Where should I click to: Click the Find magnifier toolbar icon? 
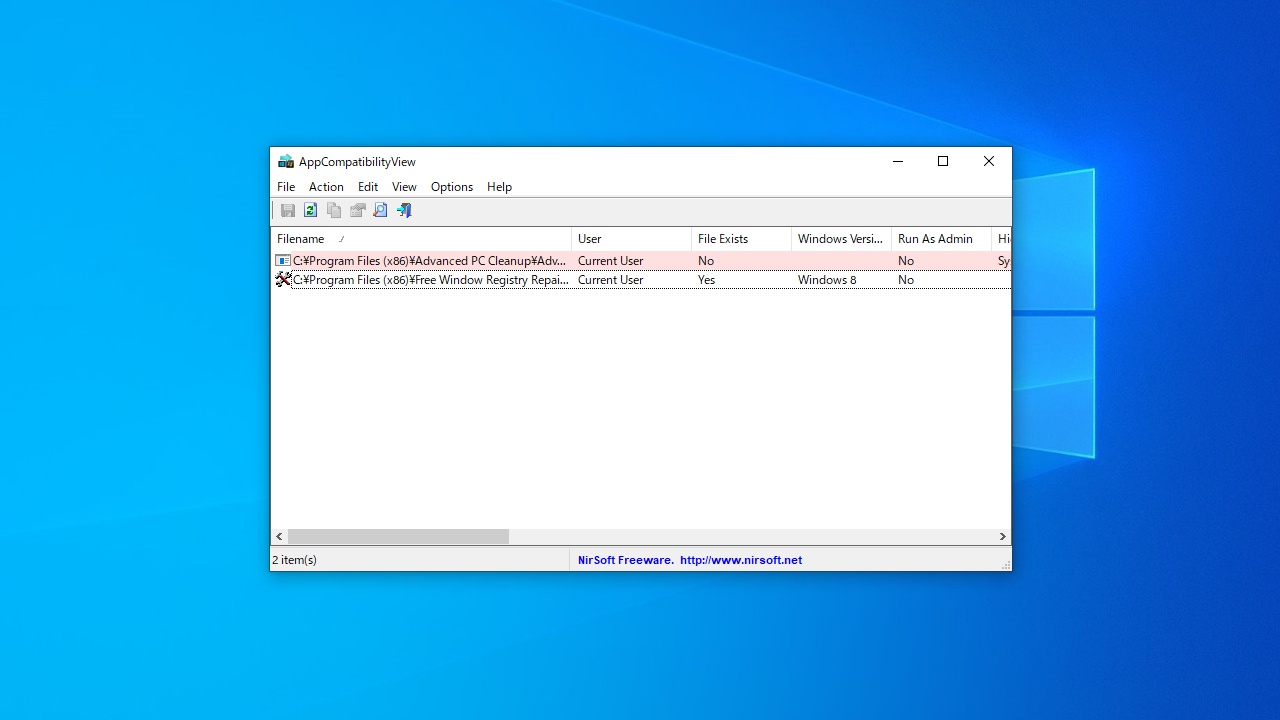coord(380,210)
